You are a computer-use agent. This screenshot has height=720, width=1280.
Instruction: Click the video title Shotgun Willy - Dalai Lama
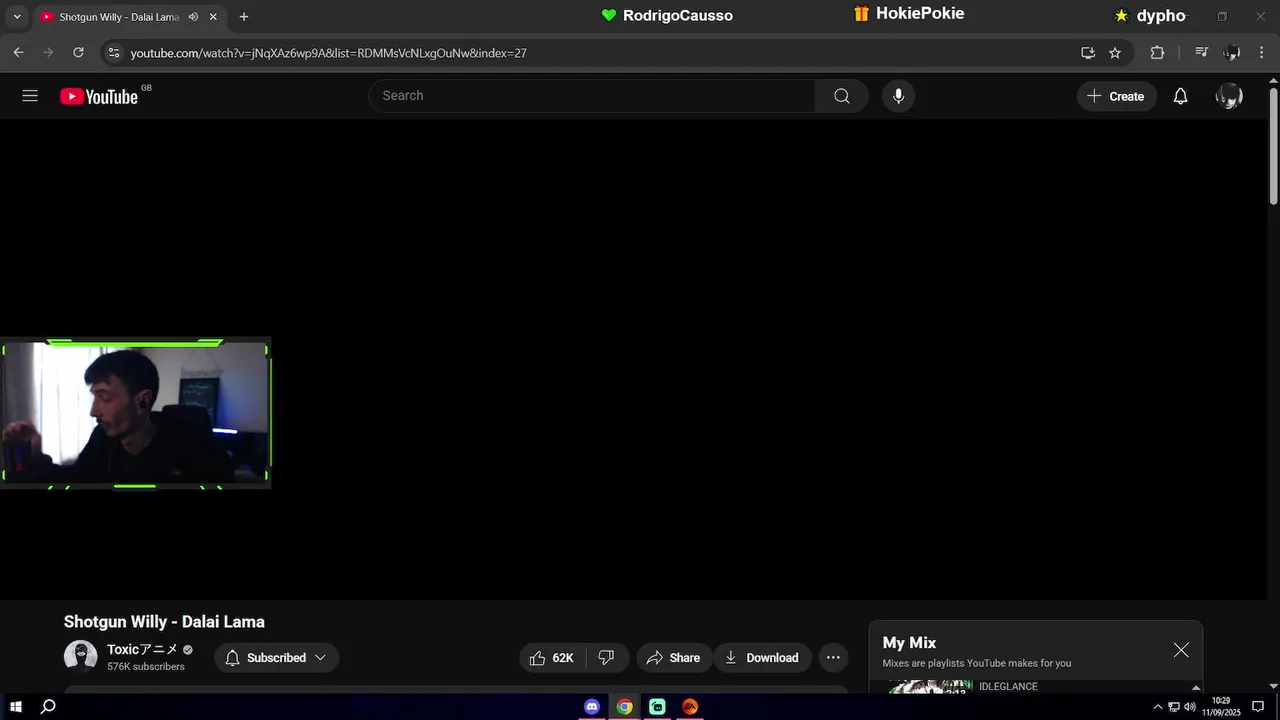[164, 622]
